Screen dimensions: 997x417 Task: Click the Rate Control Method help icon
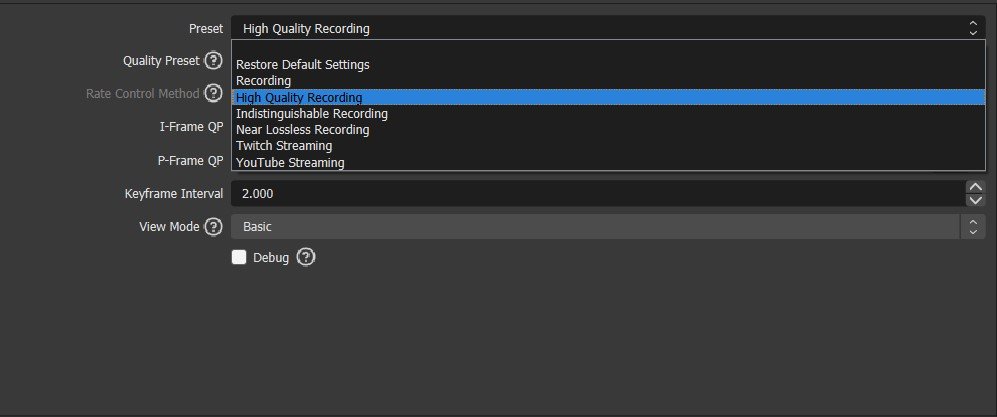[213, 94]
